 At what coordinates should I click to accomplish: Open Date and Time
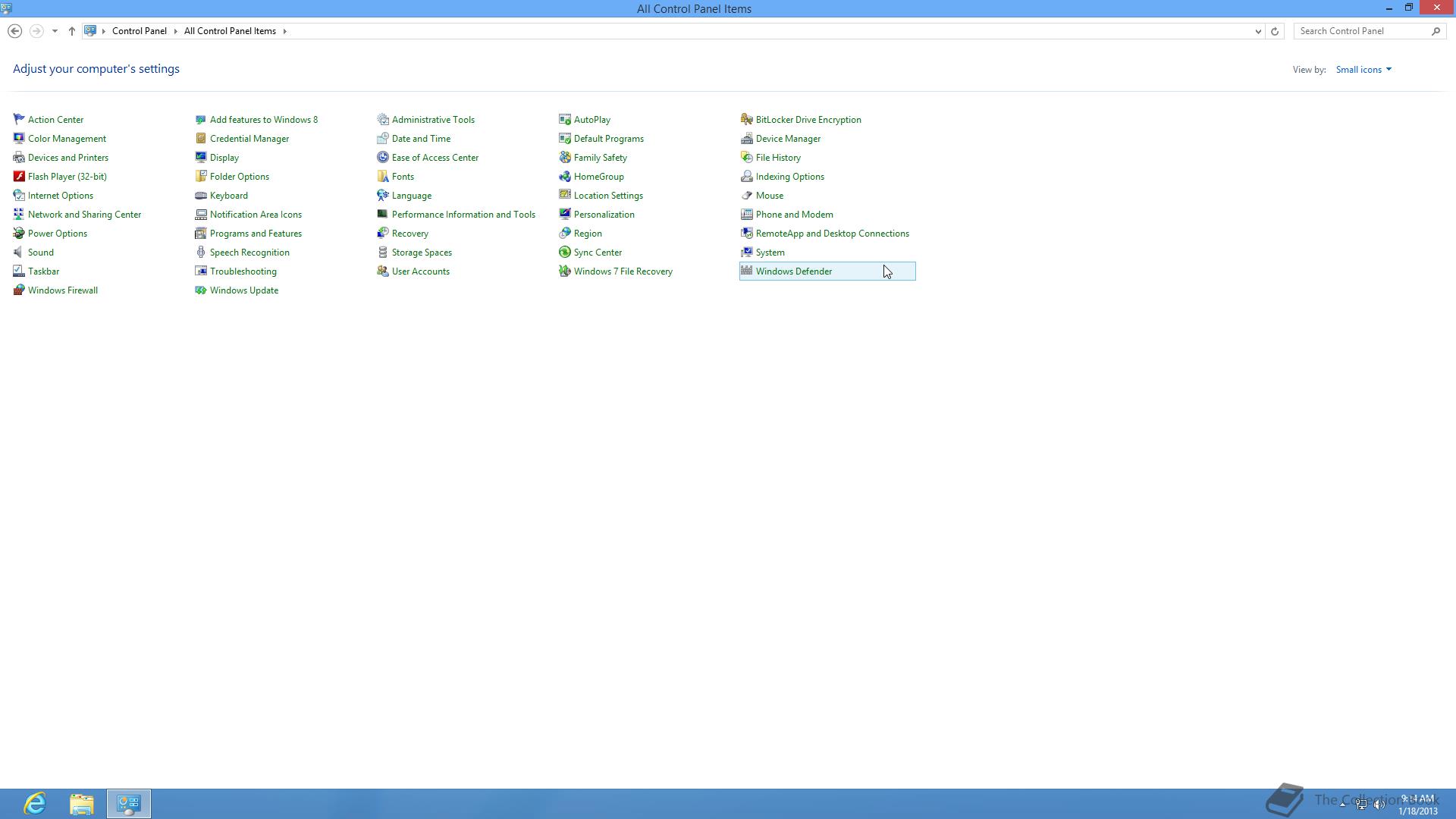pyautogui.click(x=421, y=138)
